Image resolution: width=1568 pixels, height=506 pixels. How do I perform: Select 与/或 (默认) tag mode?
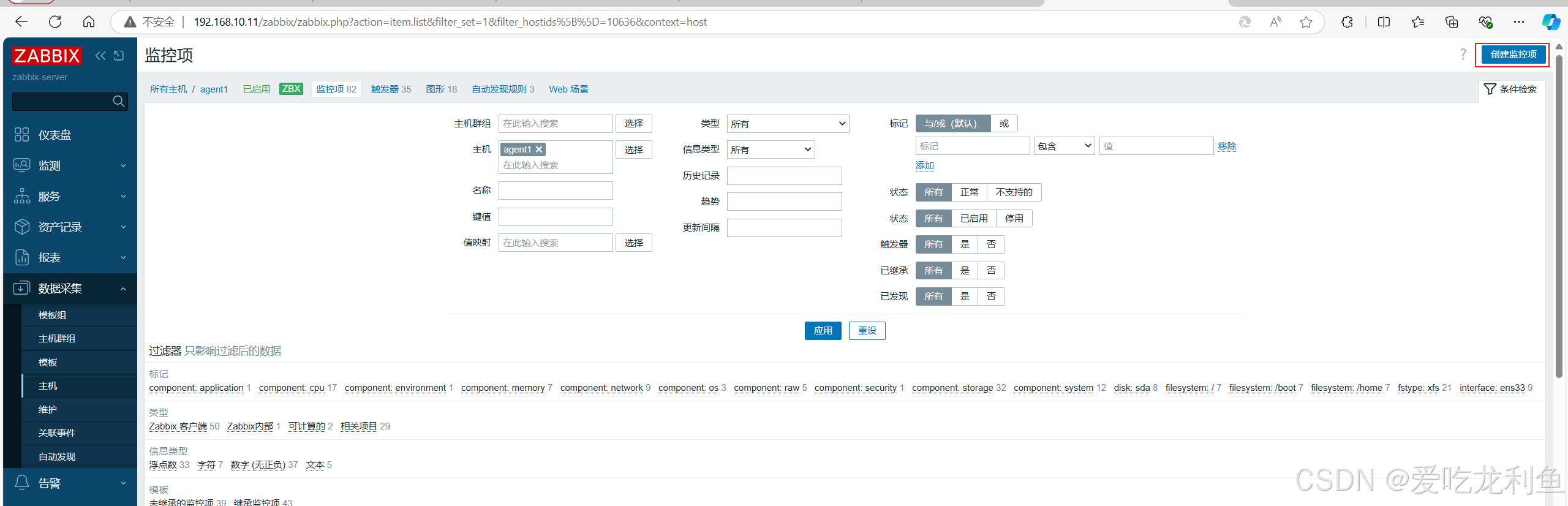[x=953, y=124]
